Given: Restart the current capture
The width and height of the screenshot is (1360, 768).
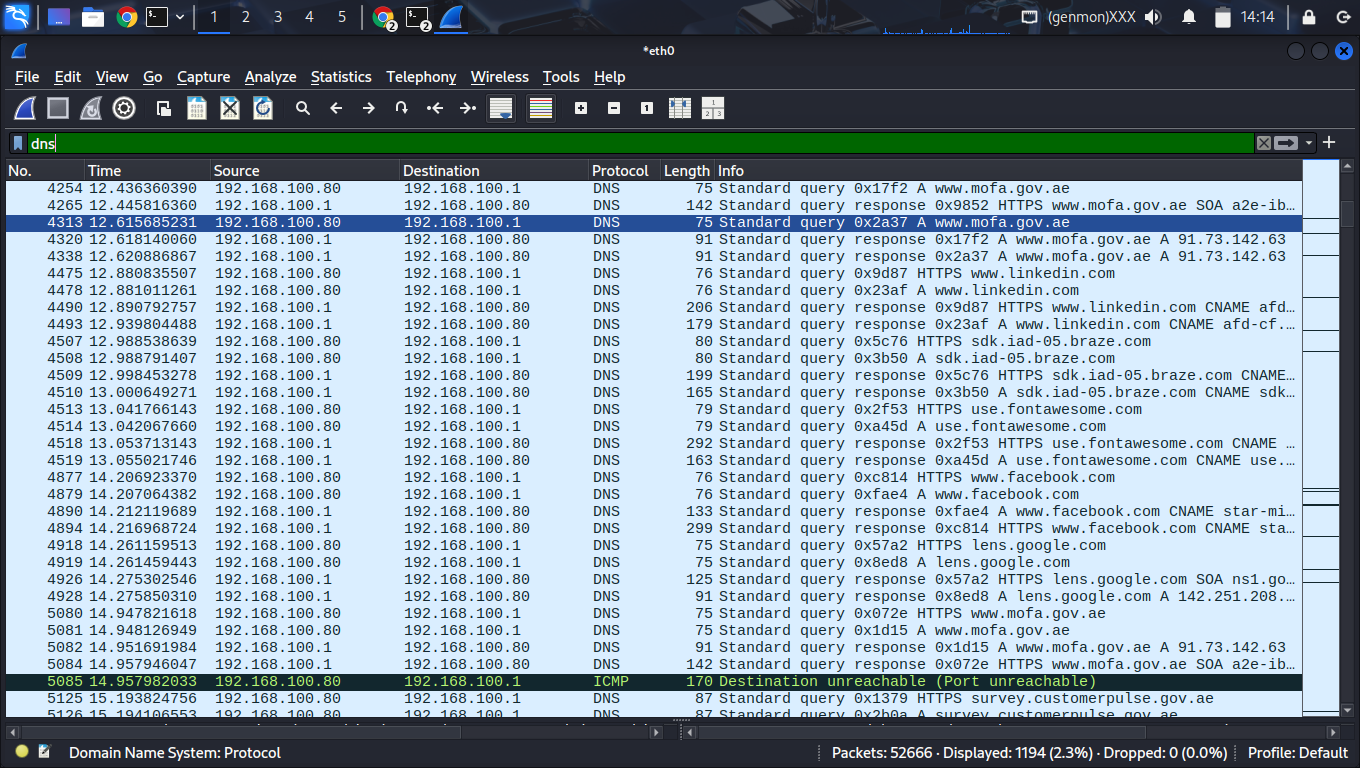Looking at the screenshot, I should tap(91, 108).
